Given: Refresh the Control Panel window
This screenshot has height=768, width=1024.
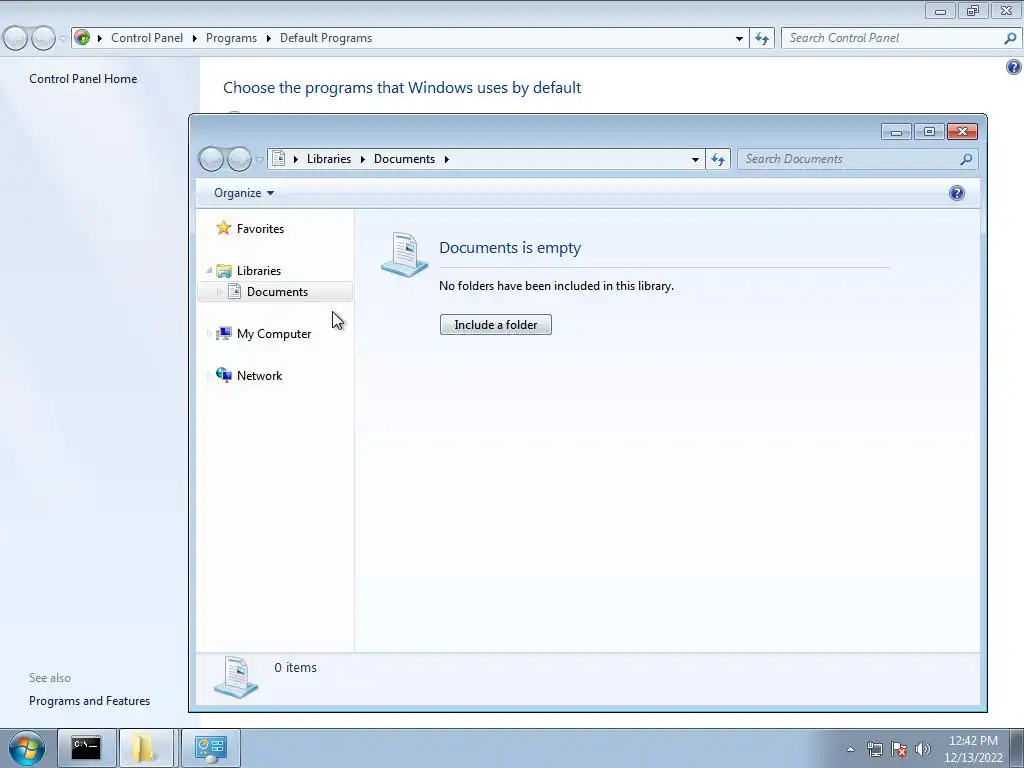Looking at the screenshot, I should (x=762, y=39).
